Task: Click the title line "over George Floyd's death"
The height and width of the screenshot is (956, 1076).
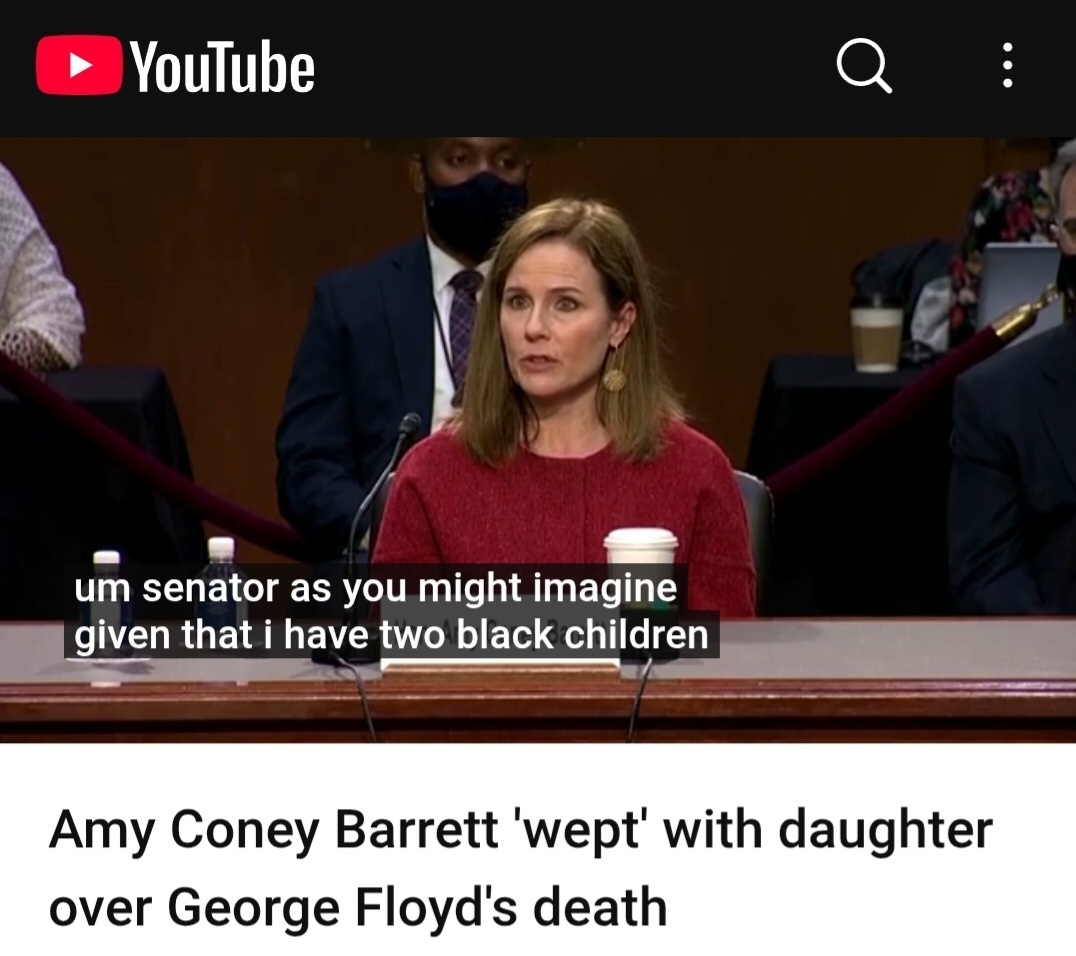Action: click(358, 907)
